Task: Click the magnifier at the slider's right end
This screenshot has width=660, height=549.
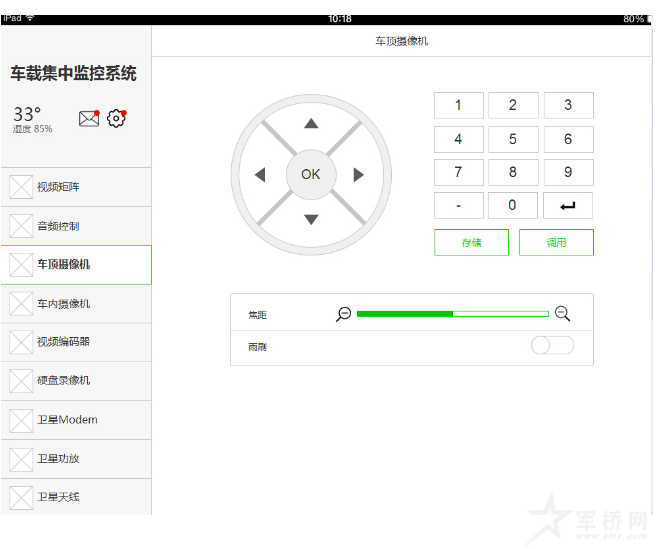Action: [562, 314]
